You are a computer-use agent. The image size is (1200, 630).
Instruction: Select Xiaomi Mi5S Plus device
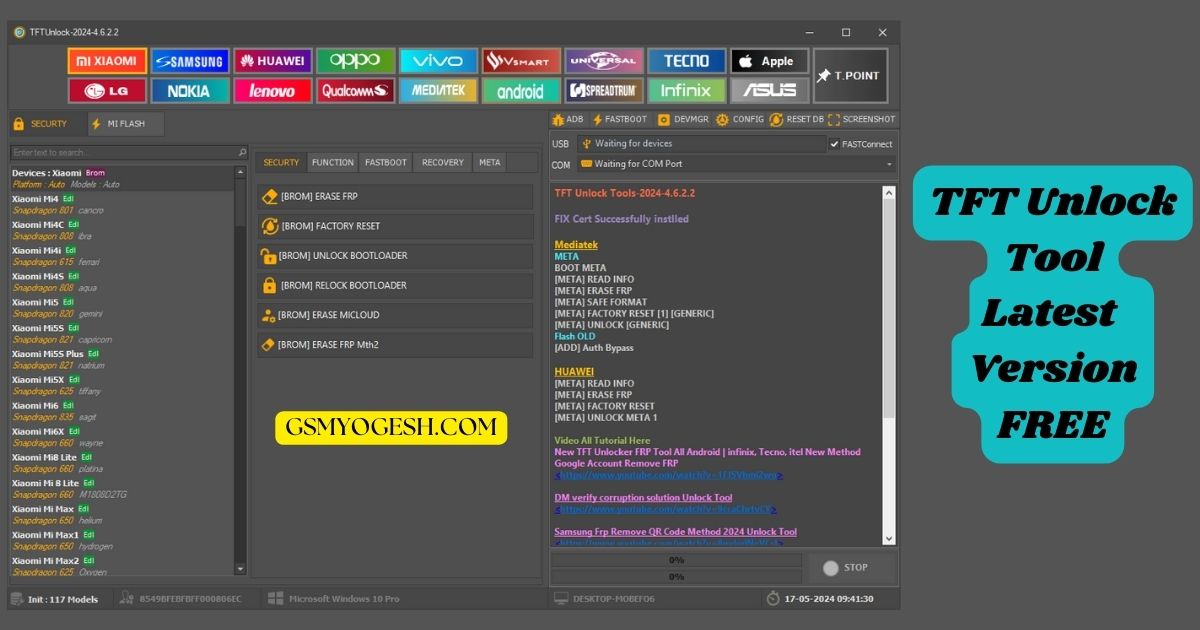(121, 360)
